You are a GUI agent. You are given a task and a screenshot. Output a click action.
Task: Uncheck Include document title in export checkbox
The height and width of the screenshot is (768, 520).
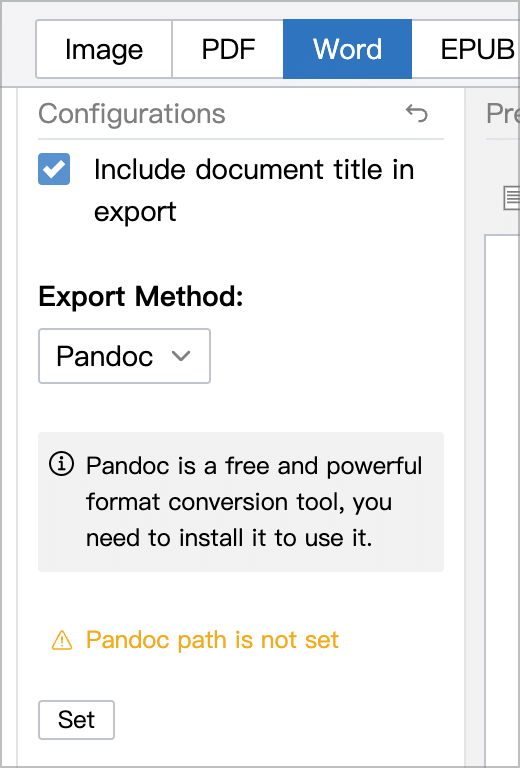[54, 169]
